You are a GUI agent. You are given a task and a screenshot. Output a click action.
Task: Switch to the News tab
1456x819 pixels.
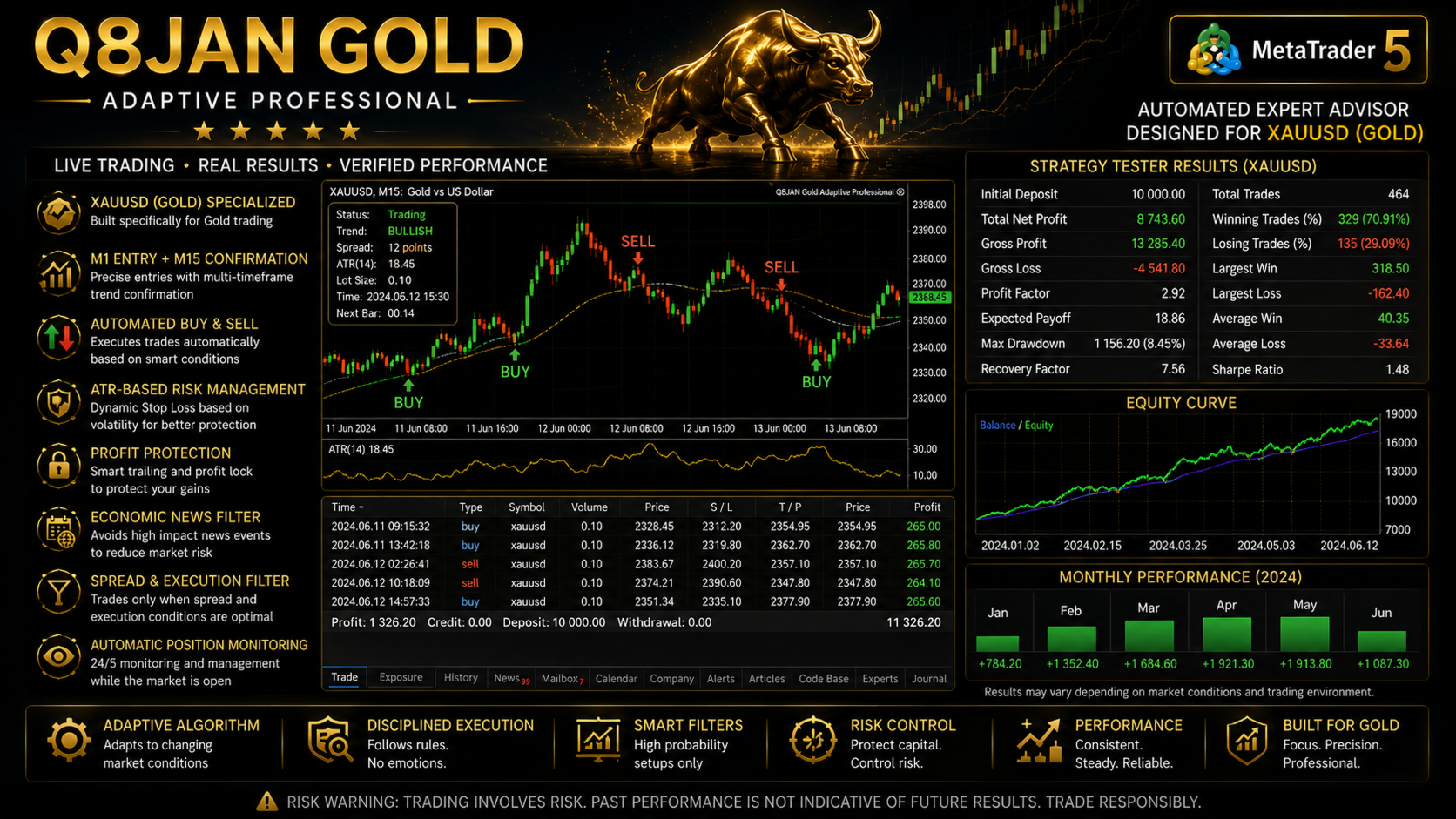tap(510, 678)
